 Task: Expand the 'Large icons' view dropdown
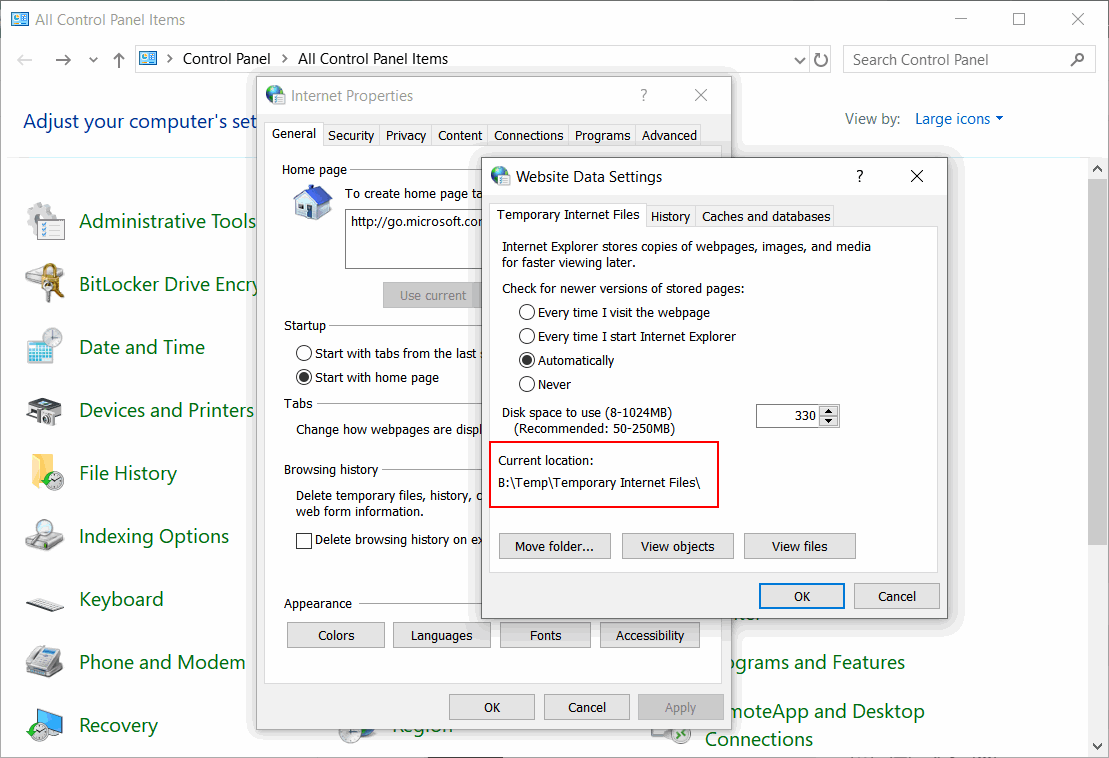tap(958, 119)
